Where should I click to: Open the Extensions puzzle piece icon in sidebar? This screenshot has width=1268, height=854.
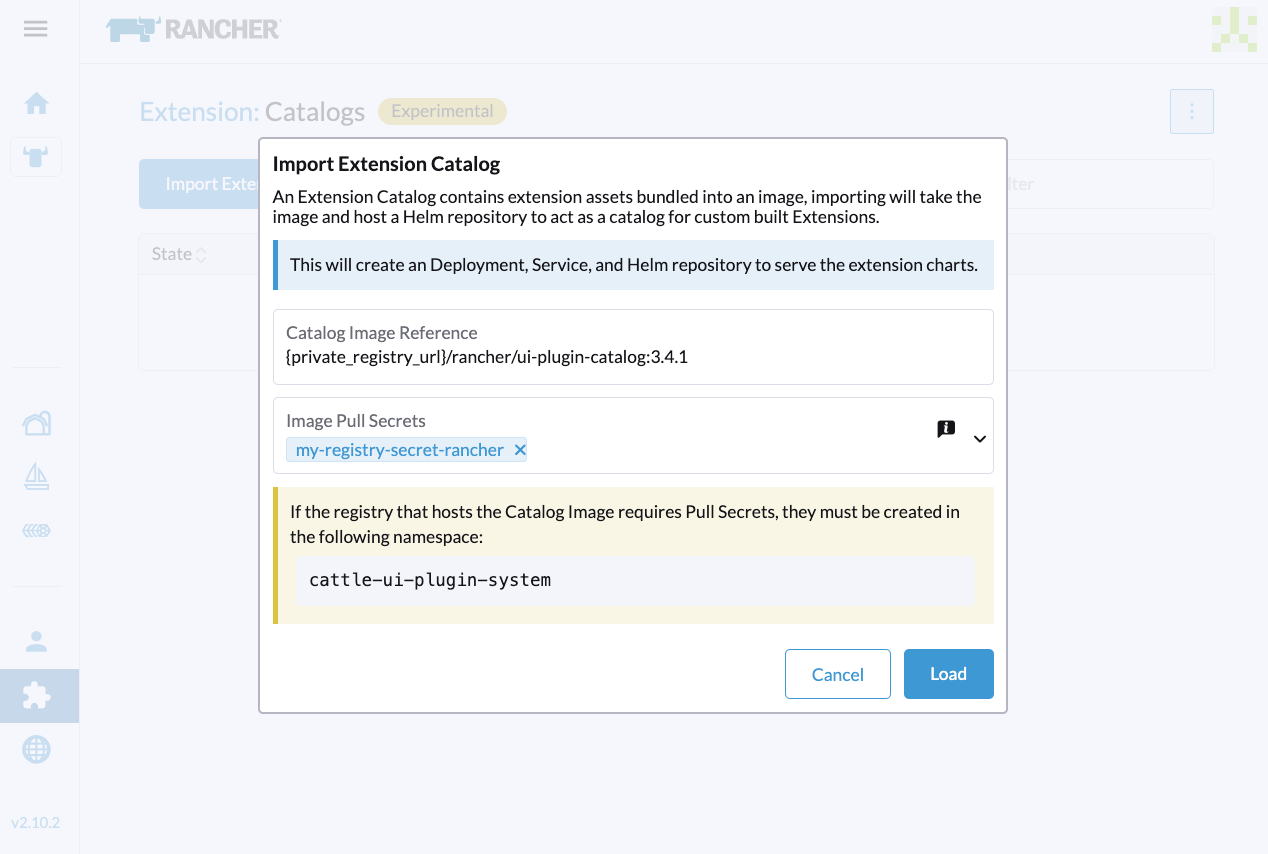pos(37,695)
